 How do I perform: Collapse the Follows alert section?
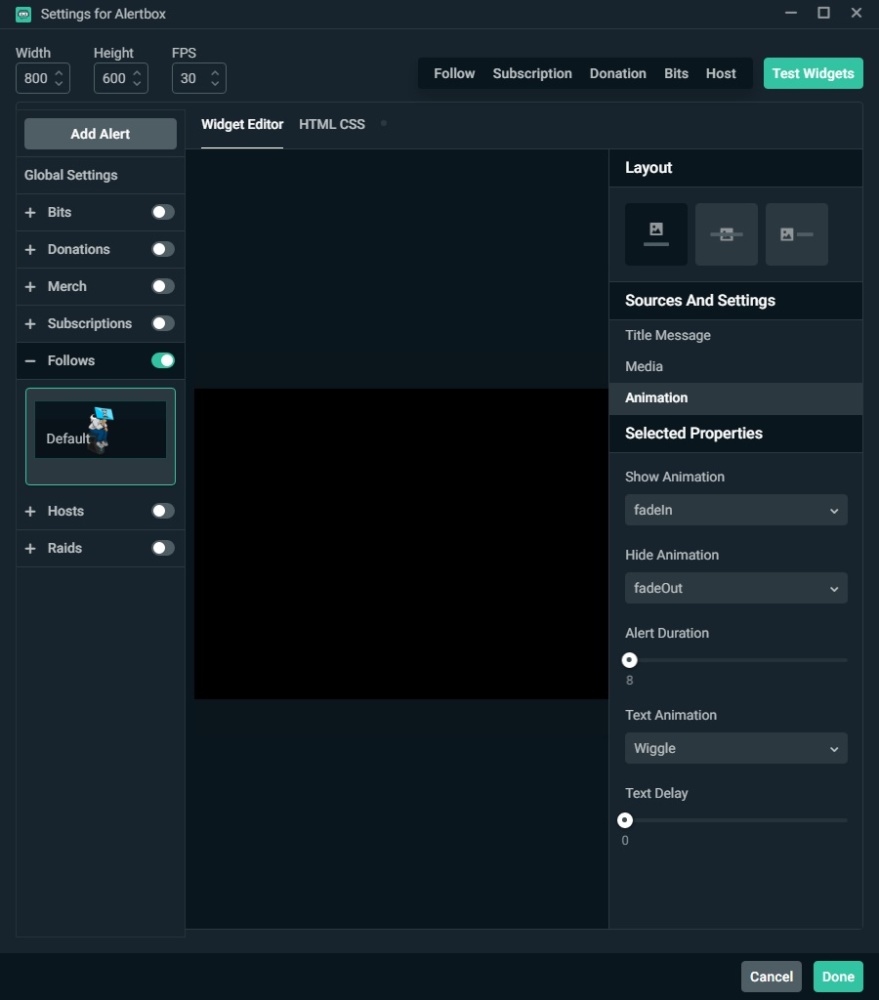click(30, 360)
